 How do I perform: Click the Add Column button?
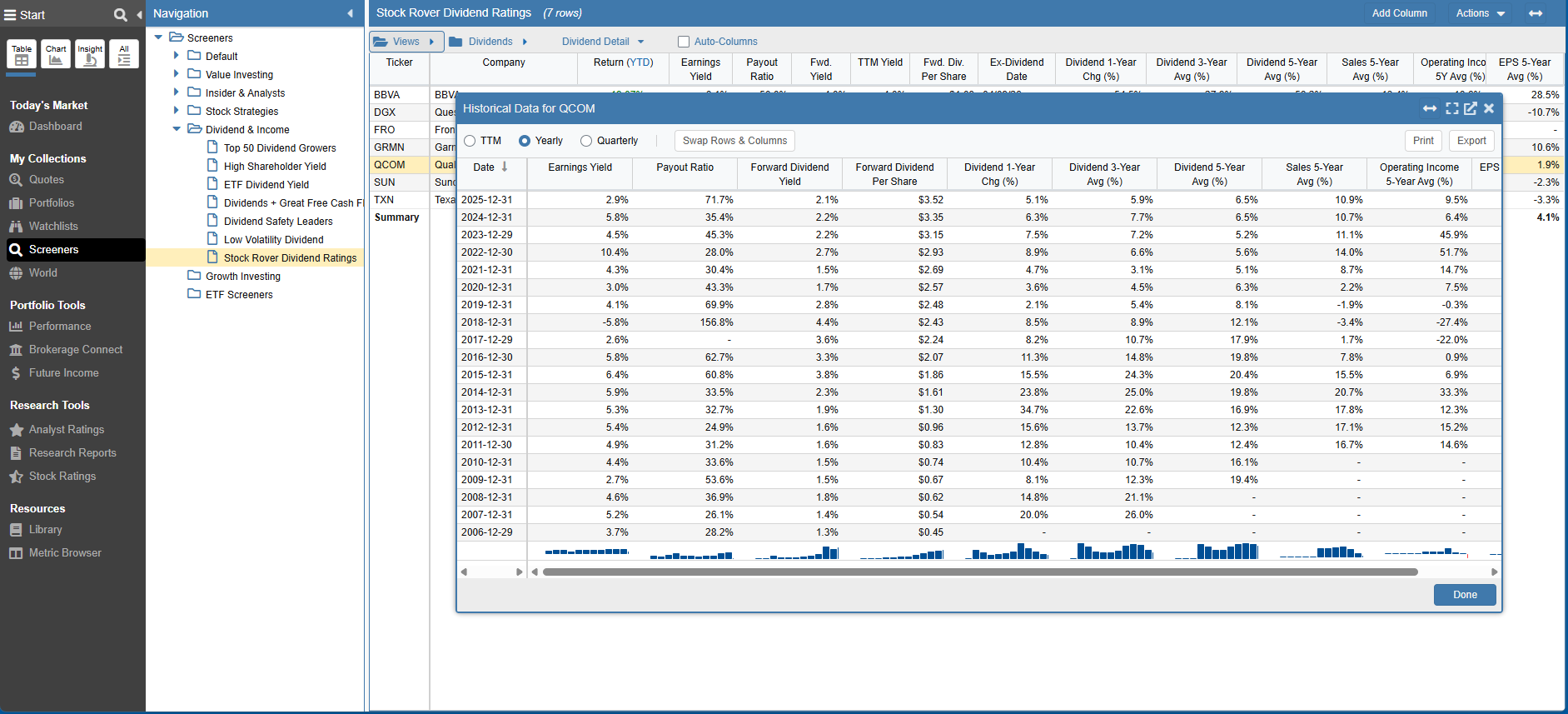(x=1399, y=13)
